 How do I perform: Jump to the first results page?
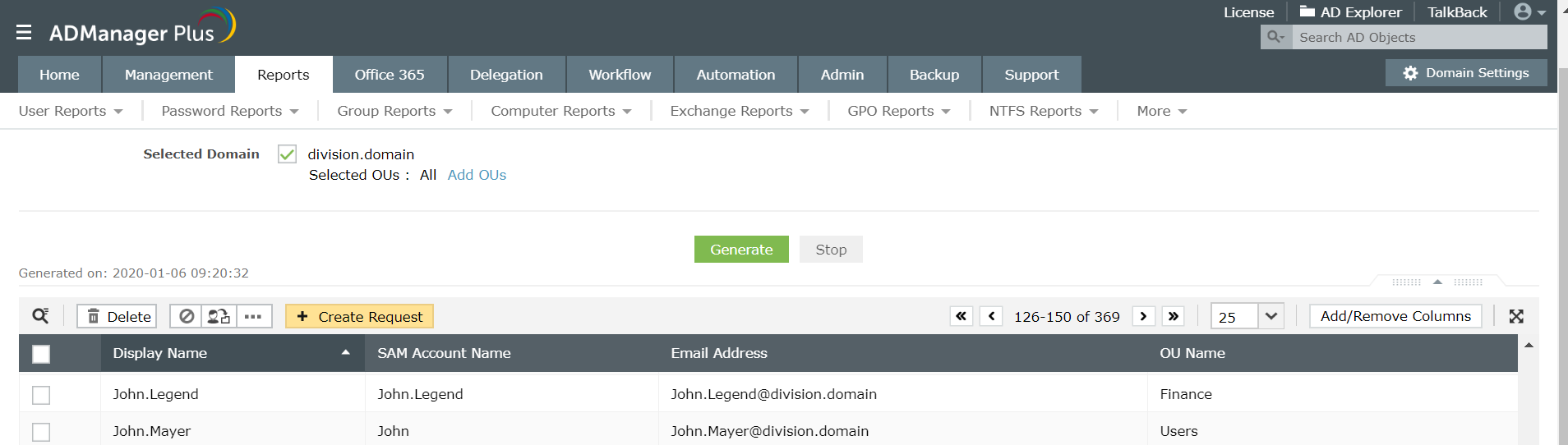coord(961,316)
